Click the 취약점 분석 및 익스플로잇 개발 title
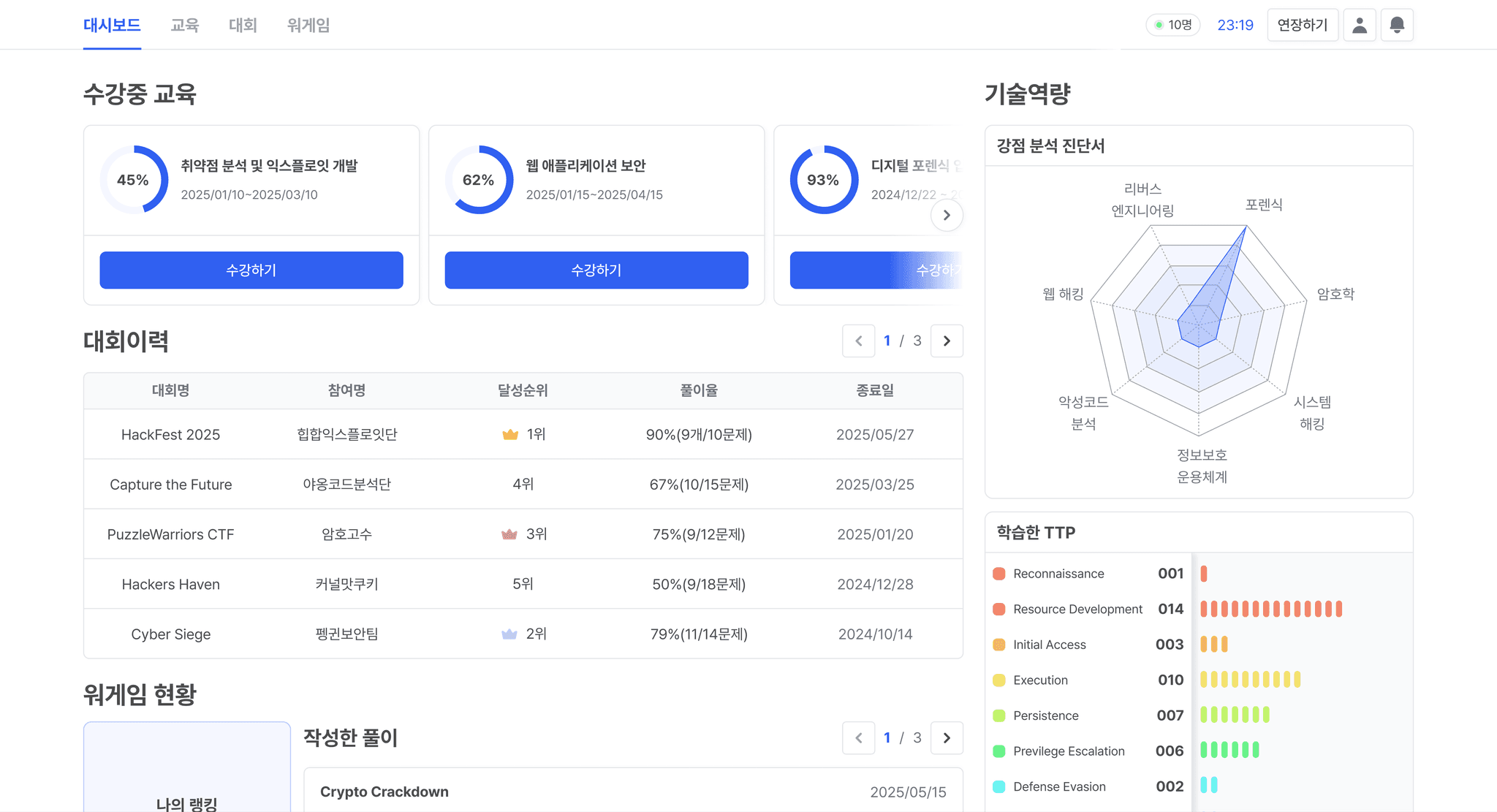Image resolution: width=1497 pixels, height=812 pixels. pos(269,166)
